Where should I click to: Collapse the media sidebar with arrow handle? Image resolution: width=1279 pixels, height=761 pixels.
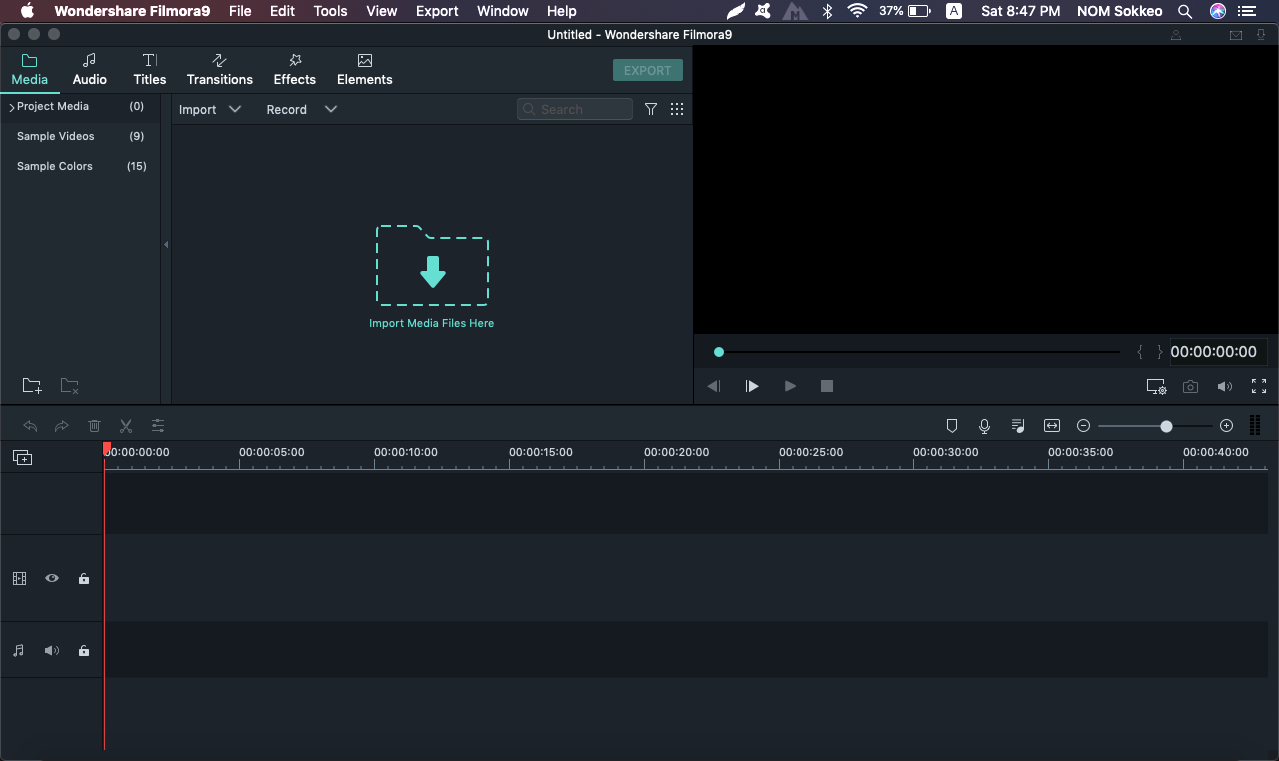click(166, 245)
